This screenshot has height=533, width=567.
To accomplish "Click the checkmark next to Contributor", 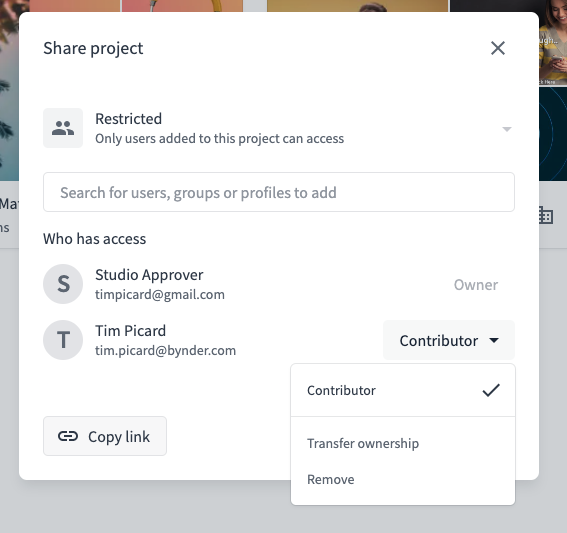I will pos(491,391).
